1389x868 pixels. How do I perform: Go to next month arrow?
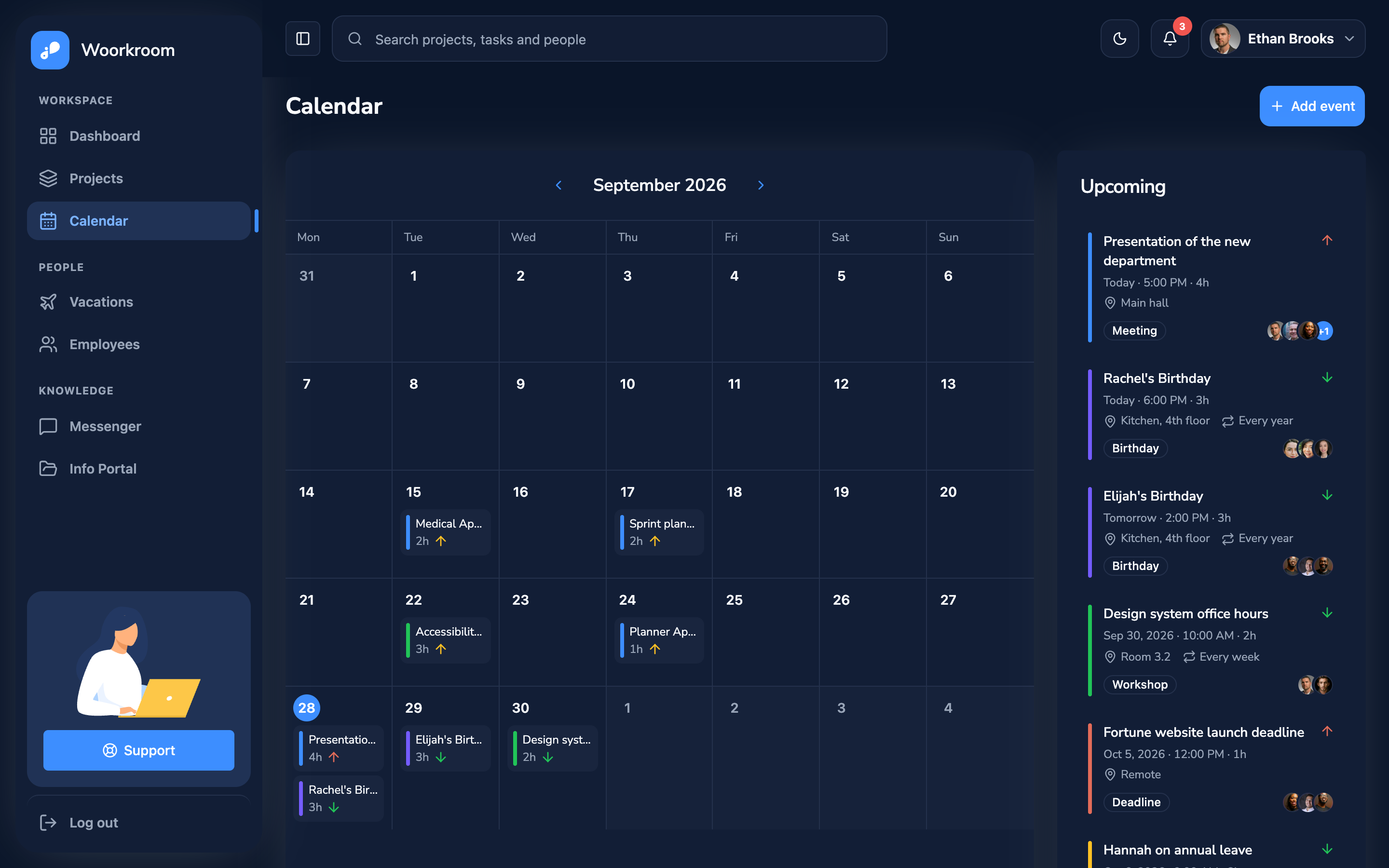point(761,185)
